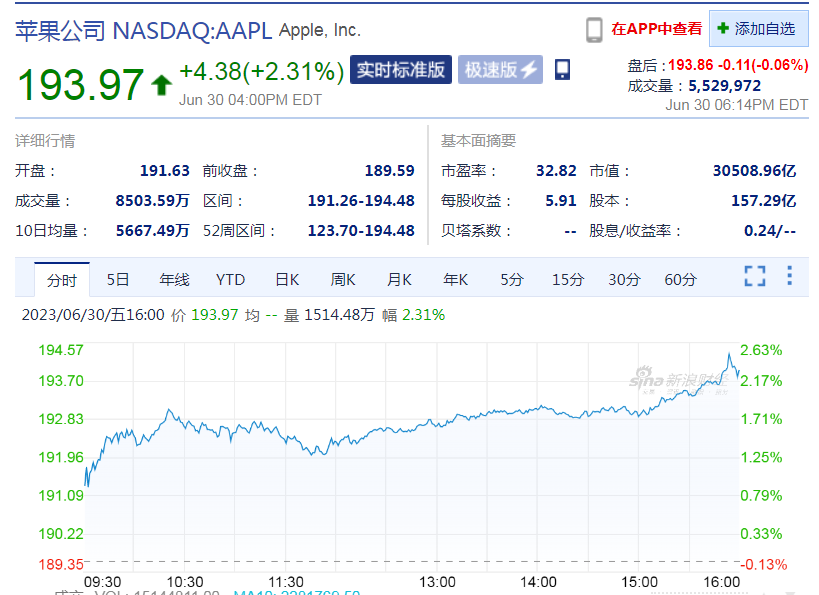Click the price peak near 16:00 on chart
Image resolution: width=819 pixels, height=595 pixels.
click(729, 354)
